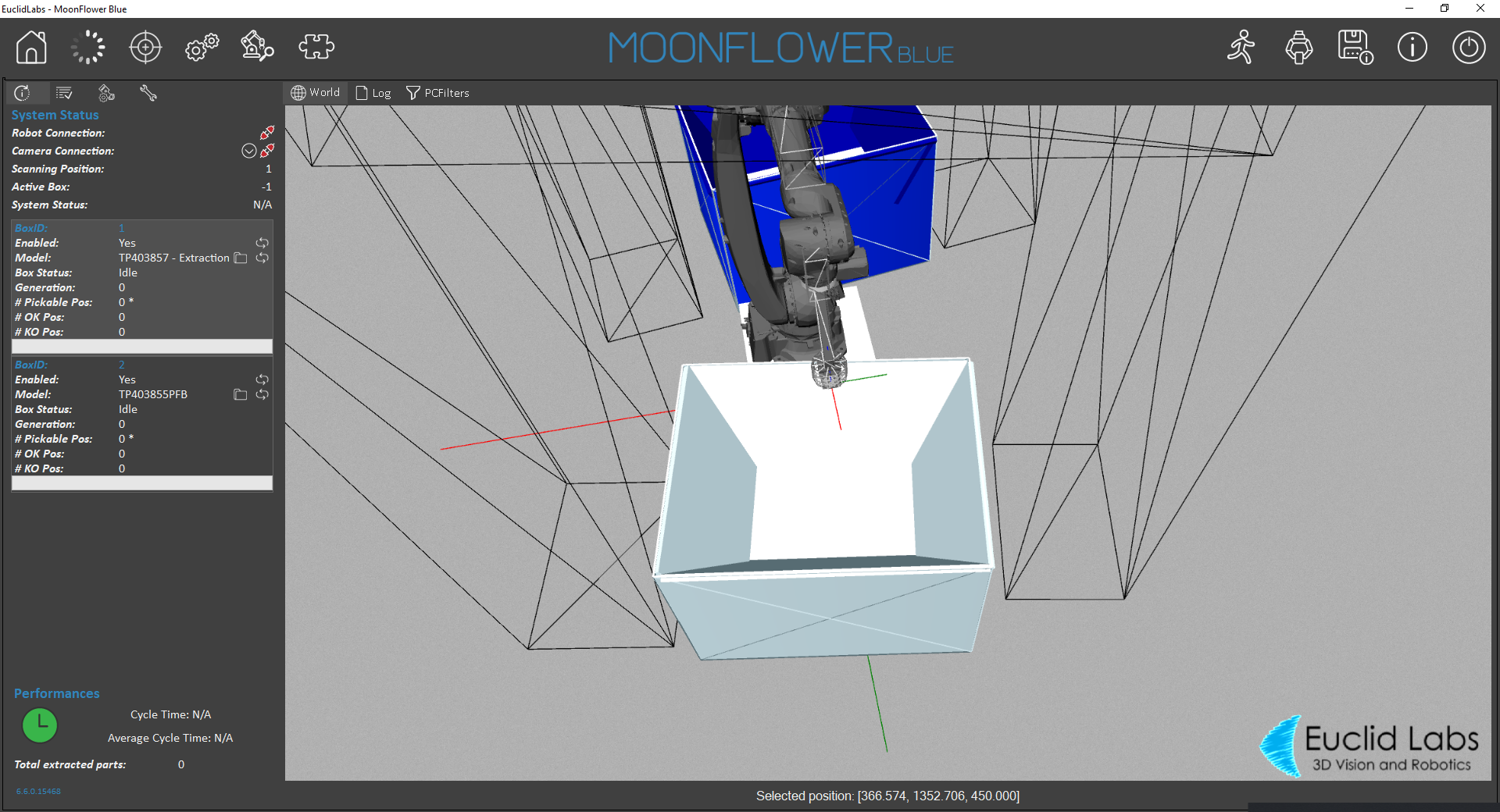Select the wrench tools panel tab icon
1500x812 pixels.
tap(148, 93)
